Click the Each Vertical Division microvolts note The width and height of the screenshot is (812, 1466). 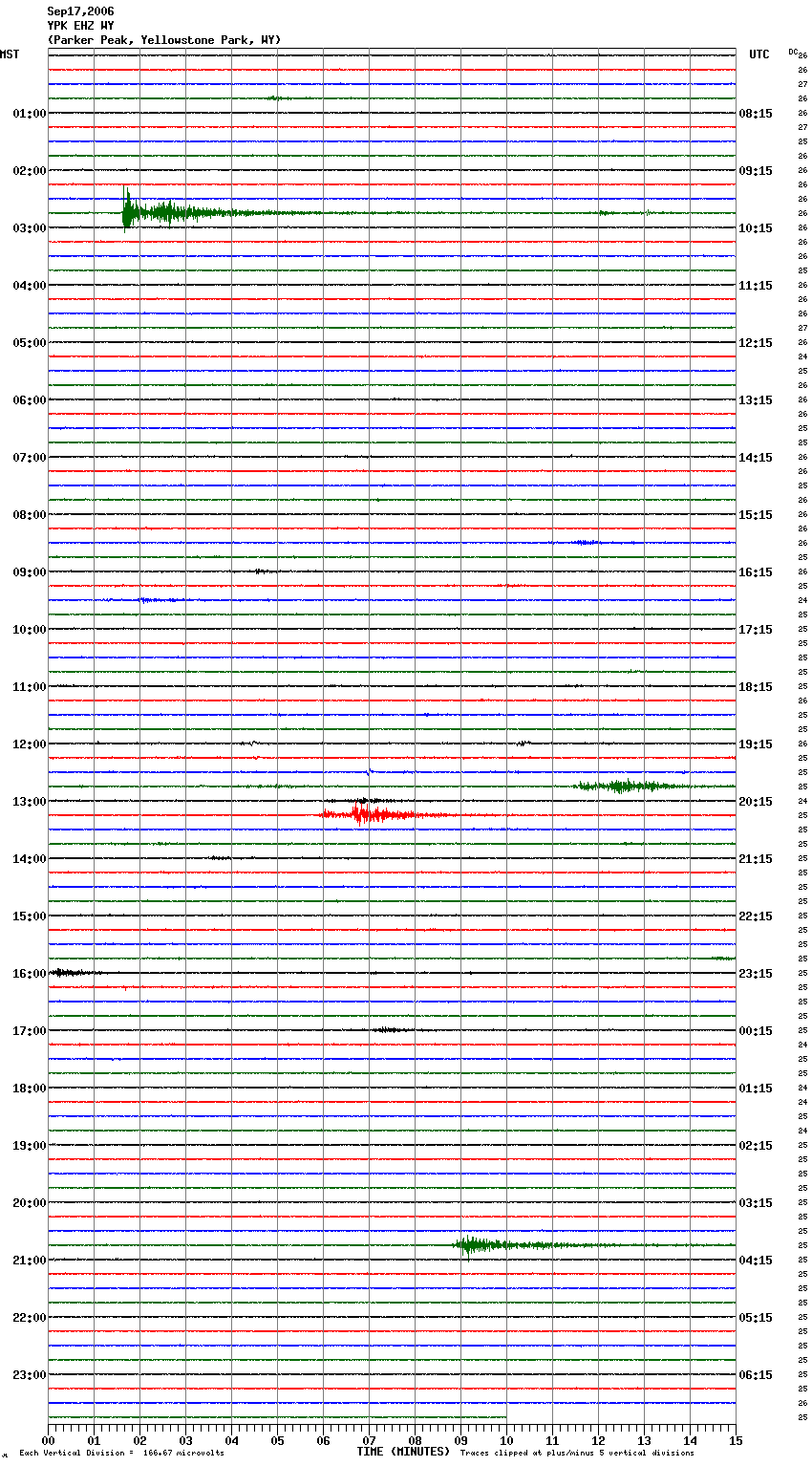[x=121, y=1454]
